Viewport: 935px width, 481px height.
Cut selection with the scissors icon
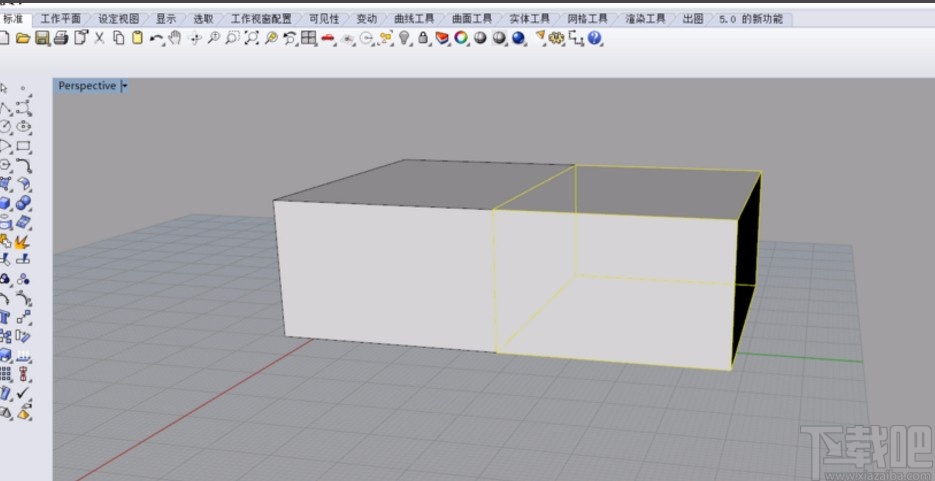[99, 39]
